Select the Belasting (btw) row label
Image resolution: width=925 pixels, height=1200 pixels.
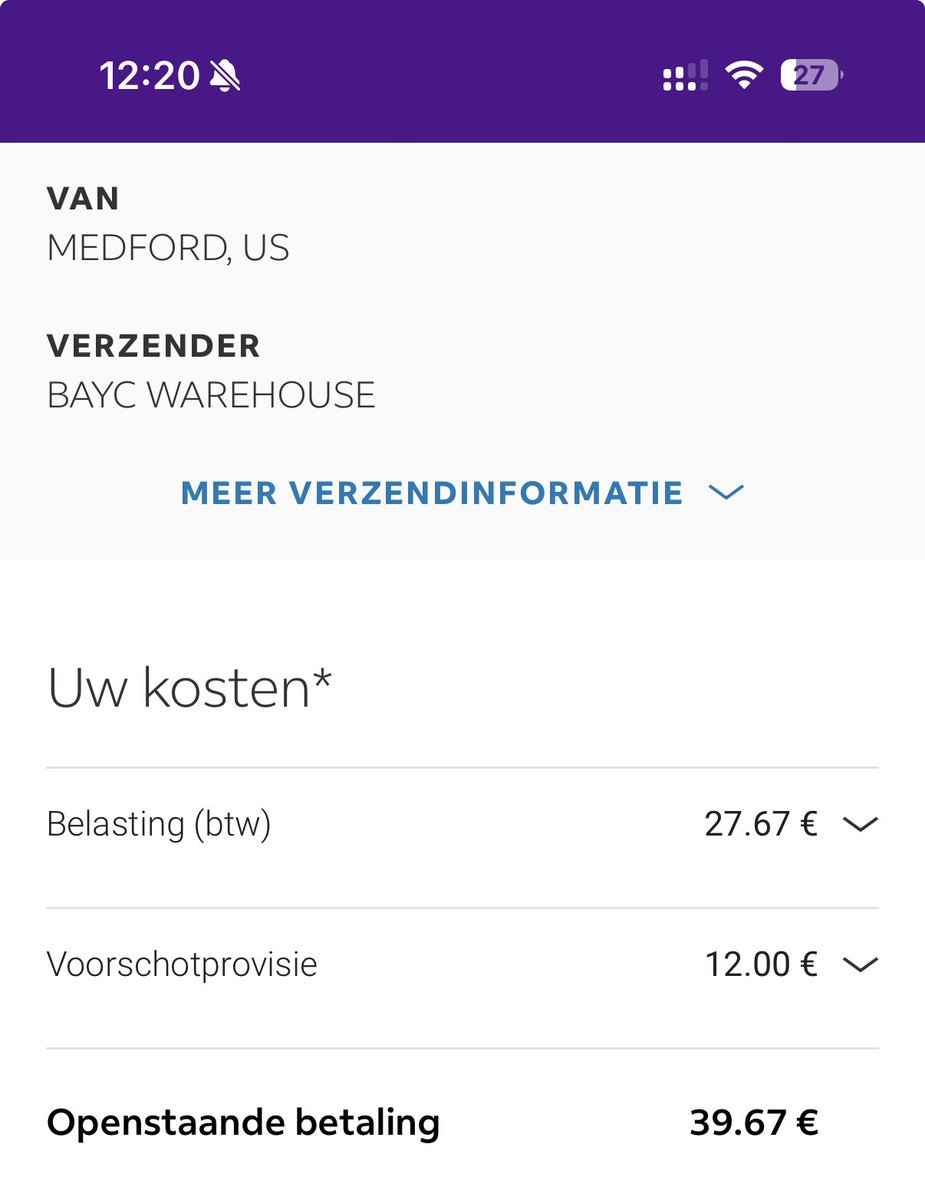pos(159,824)
